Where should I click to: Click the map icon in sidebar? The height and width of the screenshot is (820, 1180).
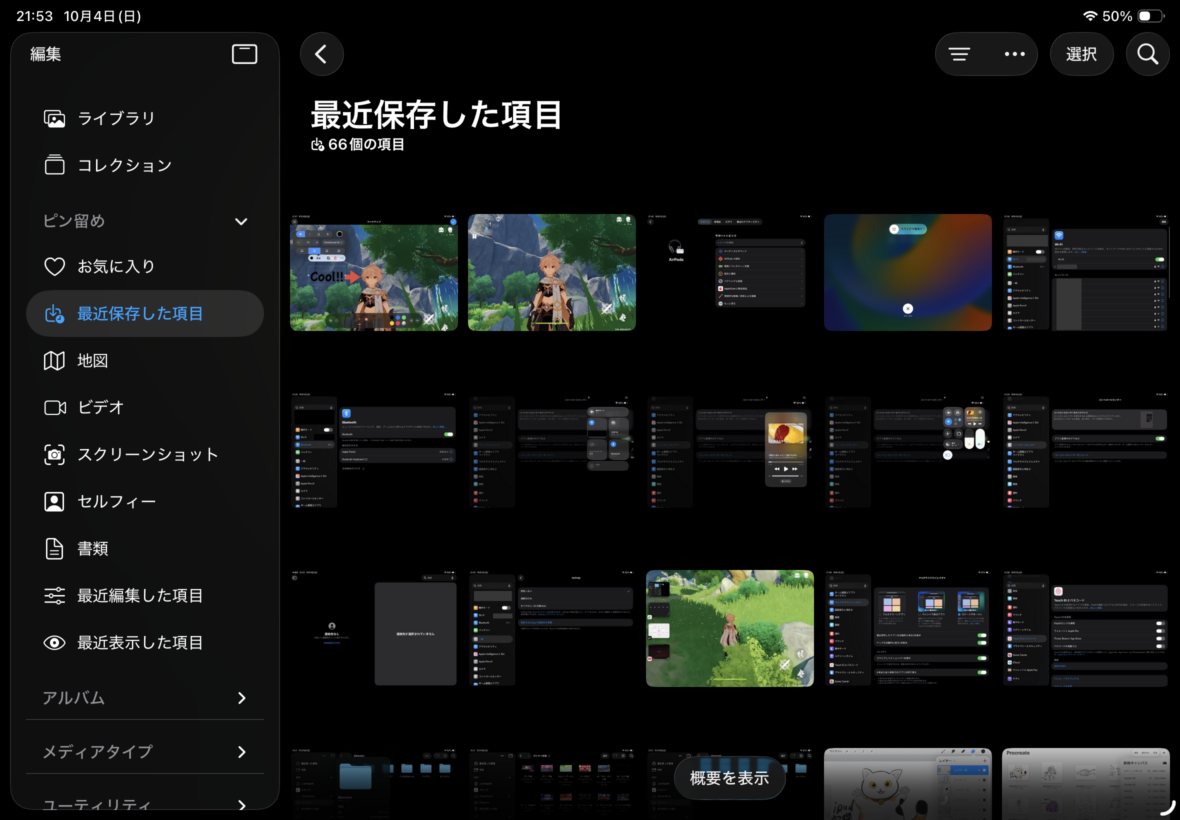point(54,360)
